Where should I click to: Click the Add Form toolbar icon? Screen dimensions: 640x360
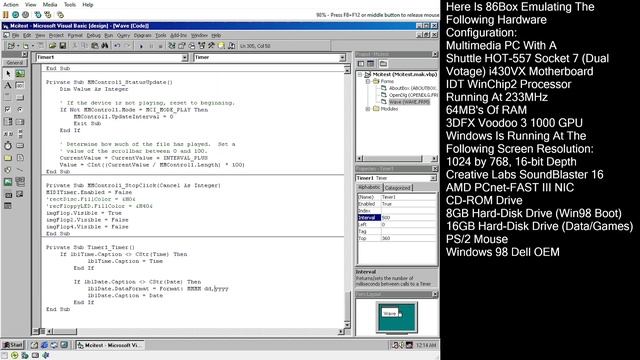[x=26, y=46]
